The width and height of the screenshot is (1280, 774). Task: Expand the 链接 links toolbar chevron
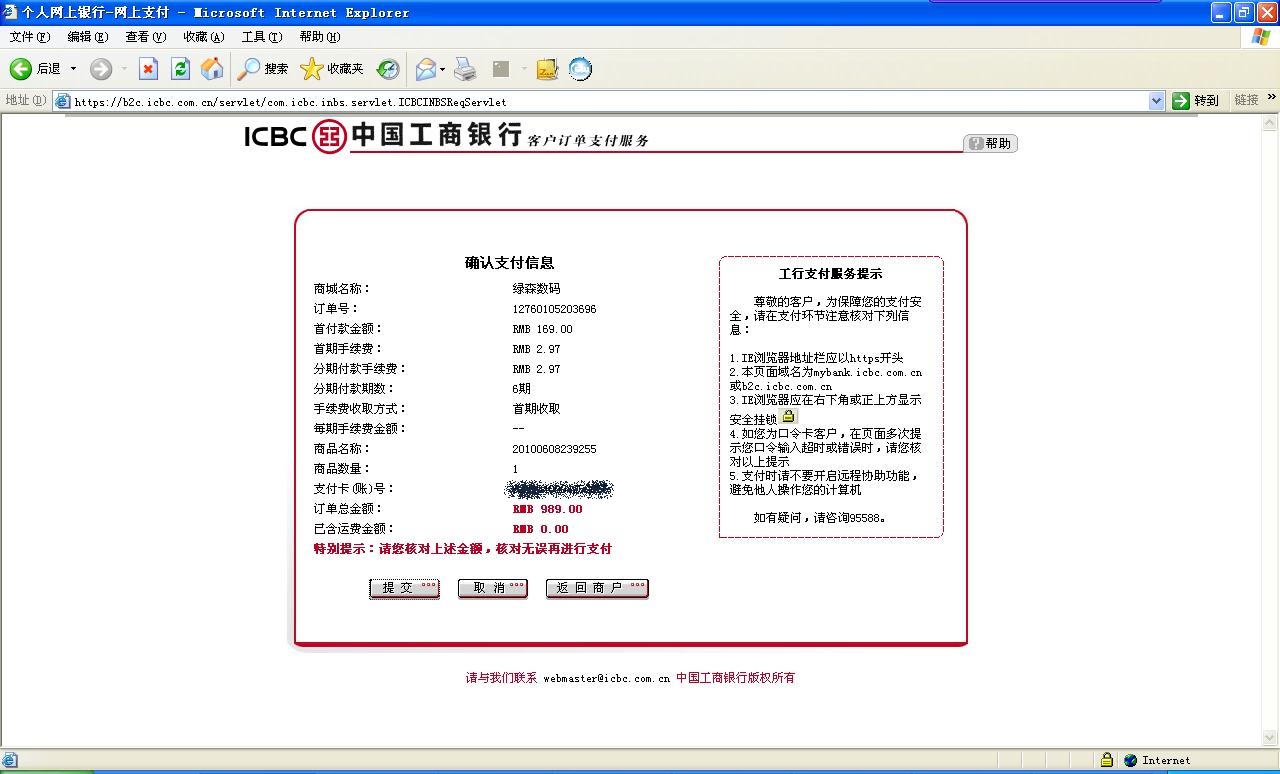coord(1272,98)
